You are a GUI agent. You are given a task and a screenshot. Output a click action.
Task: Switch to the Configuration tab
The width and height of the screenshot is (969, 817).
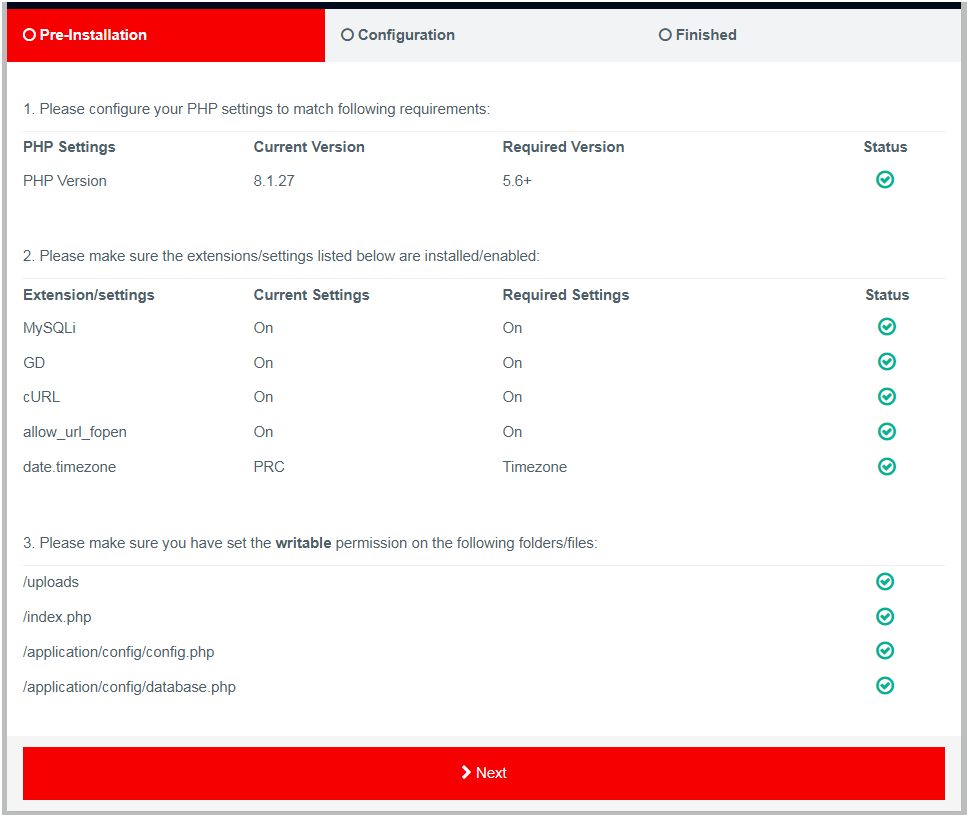tap(406, 35)
